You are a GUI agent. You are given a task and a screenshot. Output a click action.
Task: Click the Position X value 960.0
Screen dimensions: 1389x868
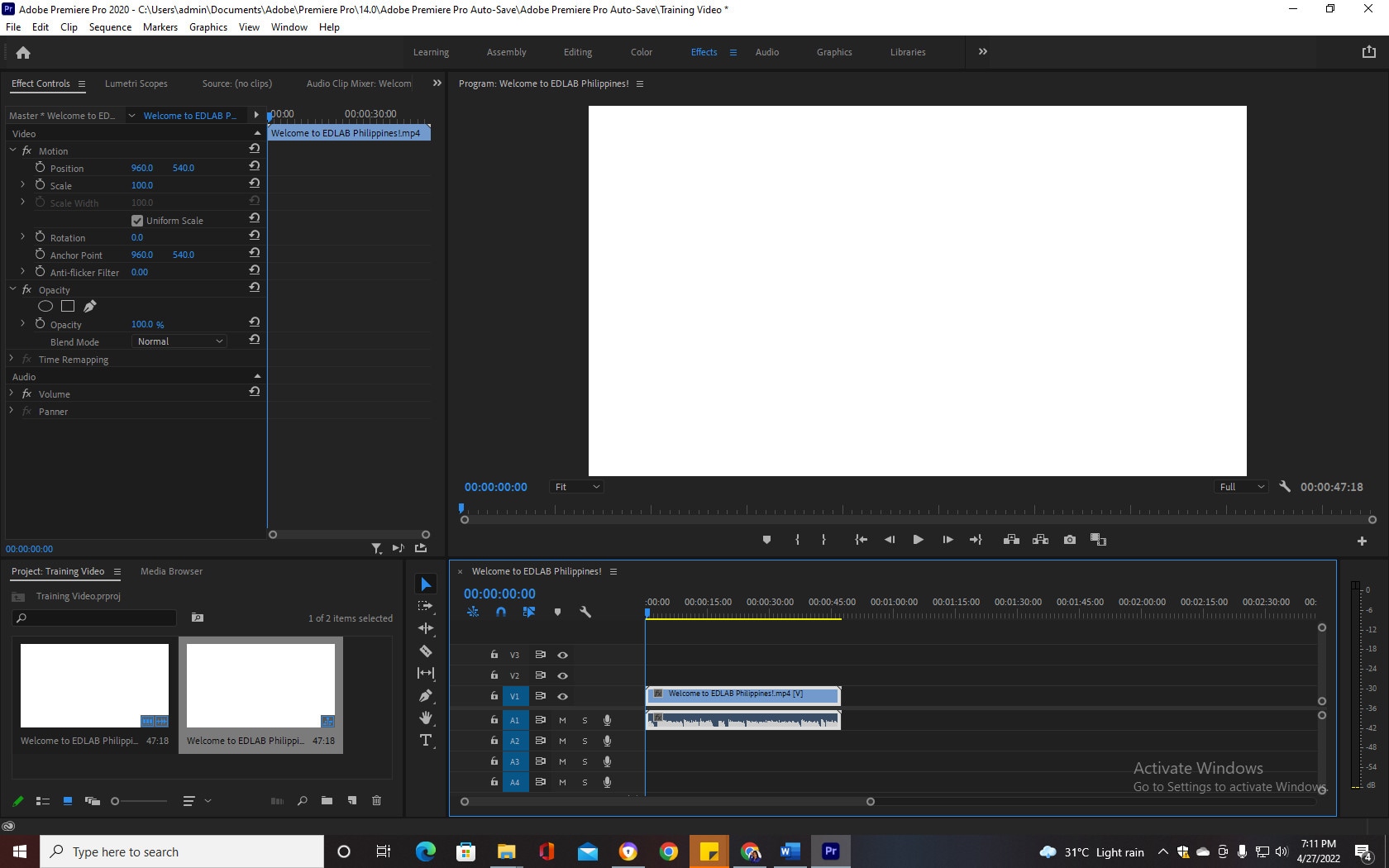click(x=141, y=168)
